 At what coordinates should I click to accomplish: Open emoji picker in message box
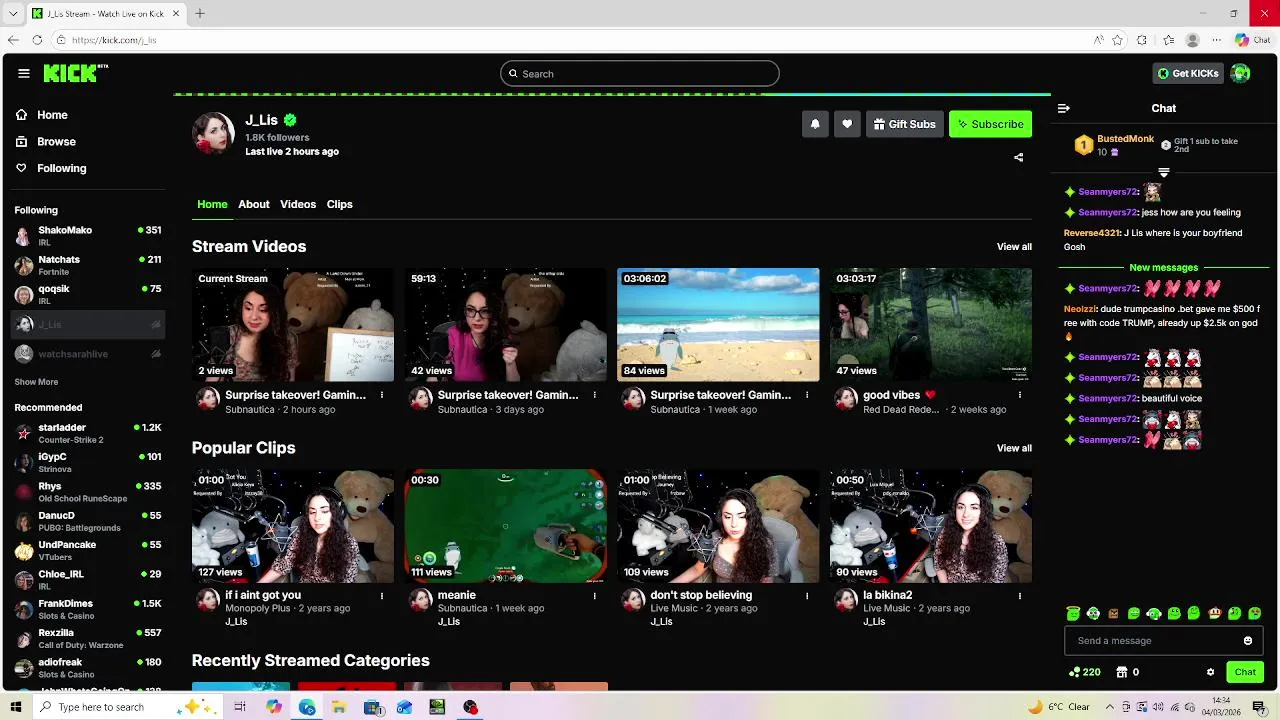[1248, 641]
